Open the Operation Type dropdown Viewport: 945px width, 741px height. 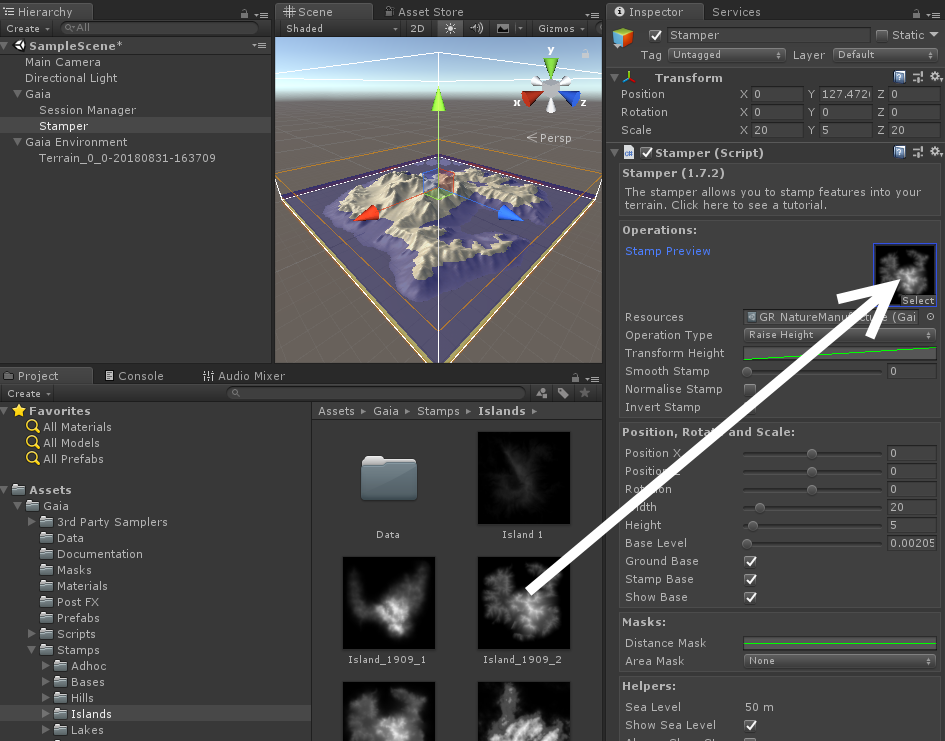coord(839,335)
